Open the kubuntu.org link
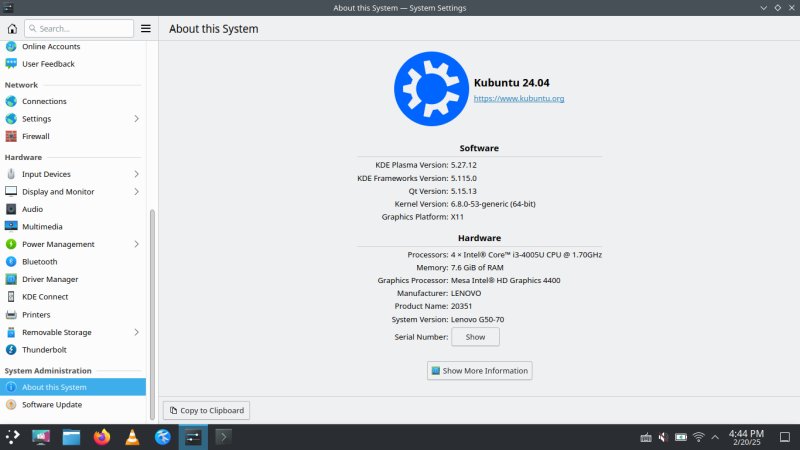 [x=519, y=98]
